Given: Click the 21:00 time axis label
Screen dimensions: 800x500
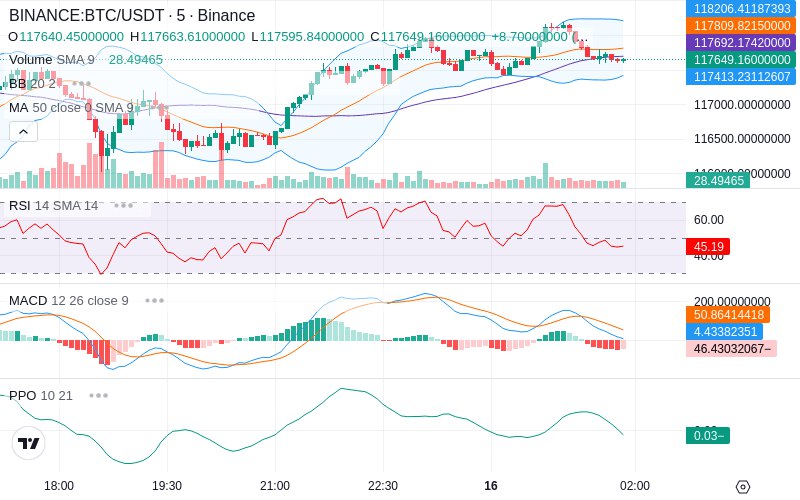Looking at the screenshot, I should coord(275,485).
